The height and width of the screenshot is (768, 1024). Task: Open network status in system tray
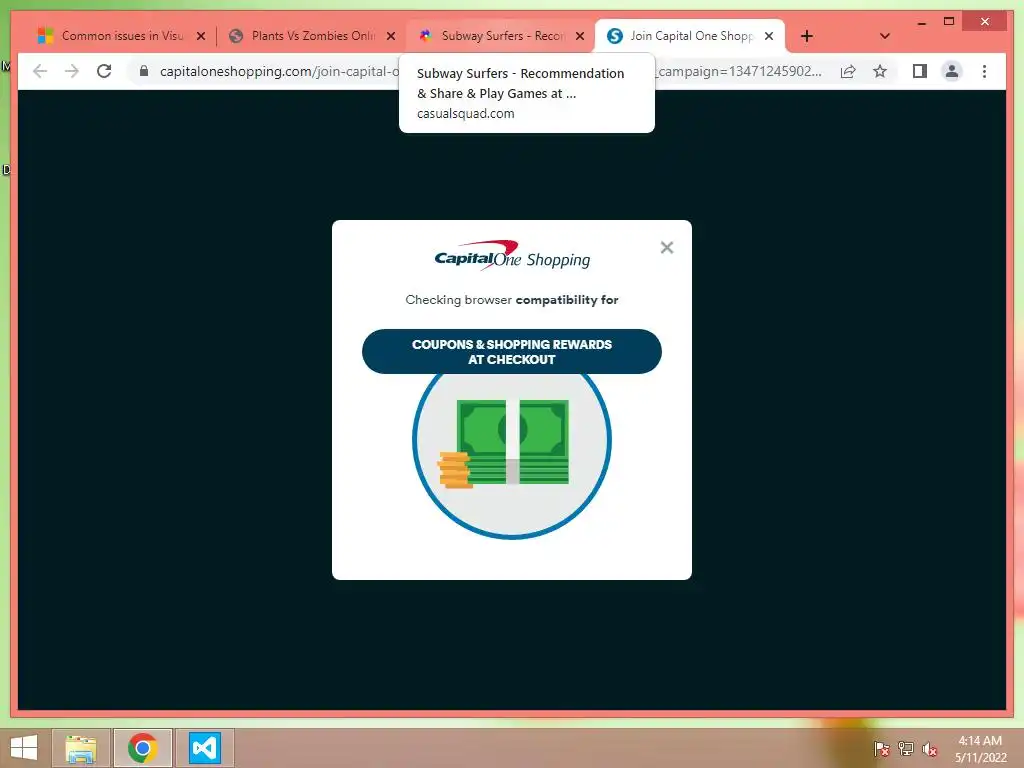tap(906, 748)
